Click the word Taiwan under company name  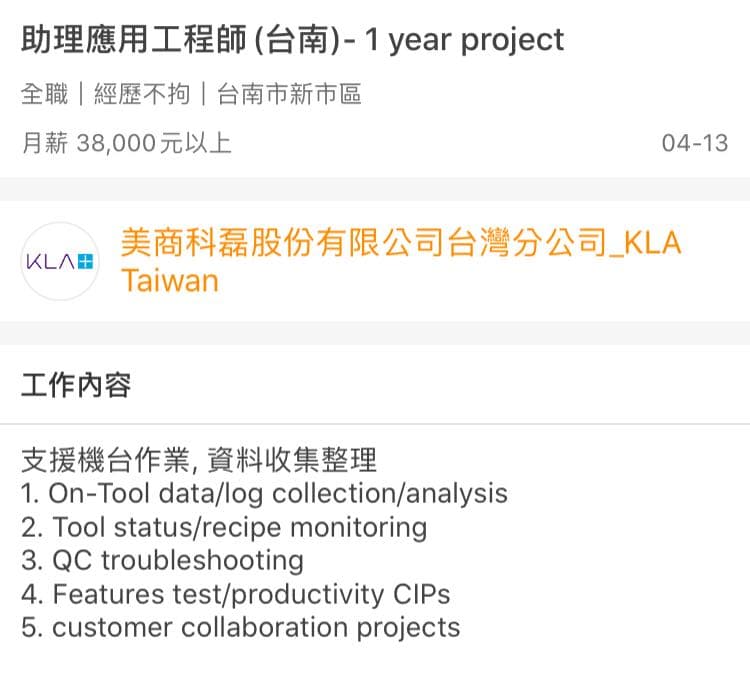click(169, 280)
